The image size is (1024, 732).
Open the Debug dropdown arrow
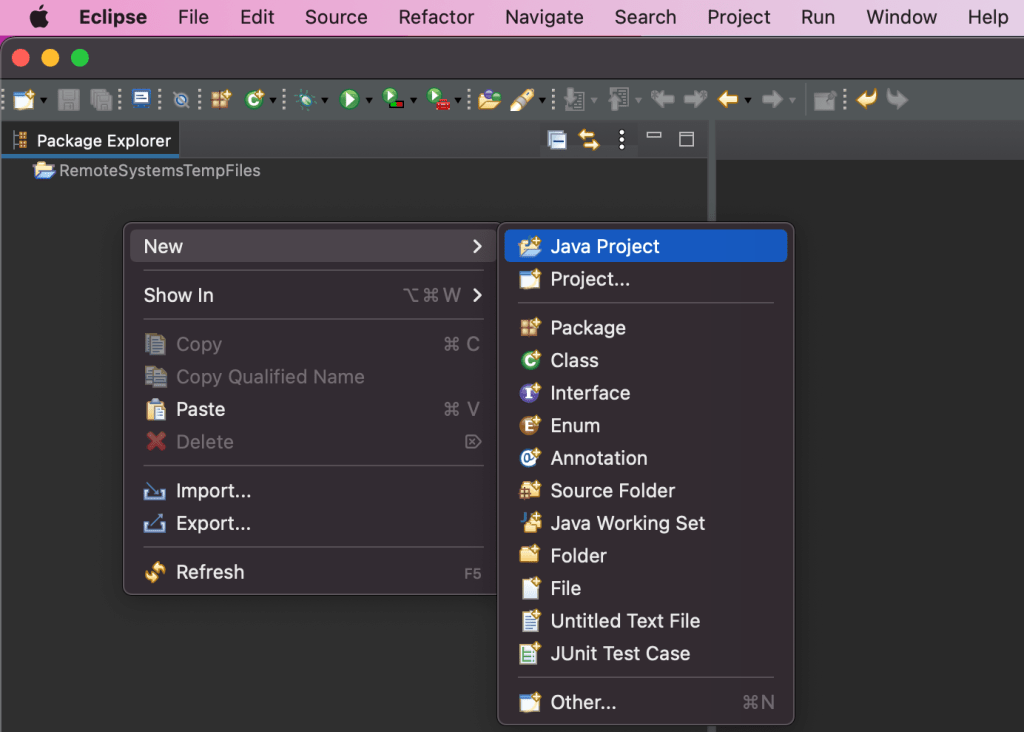coord(325,101)
